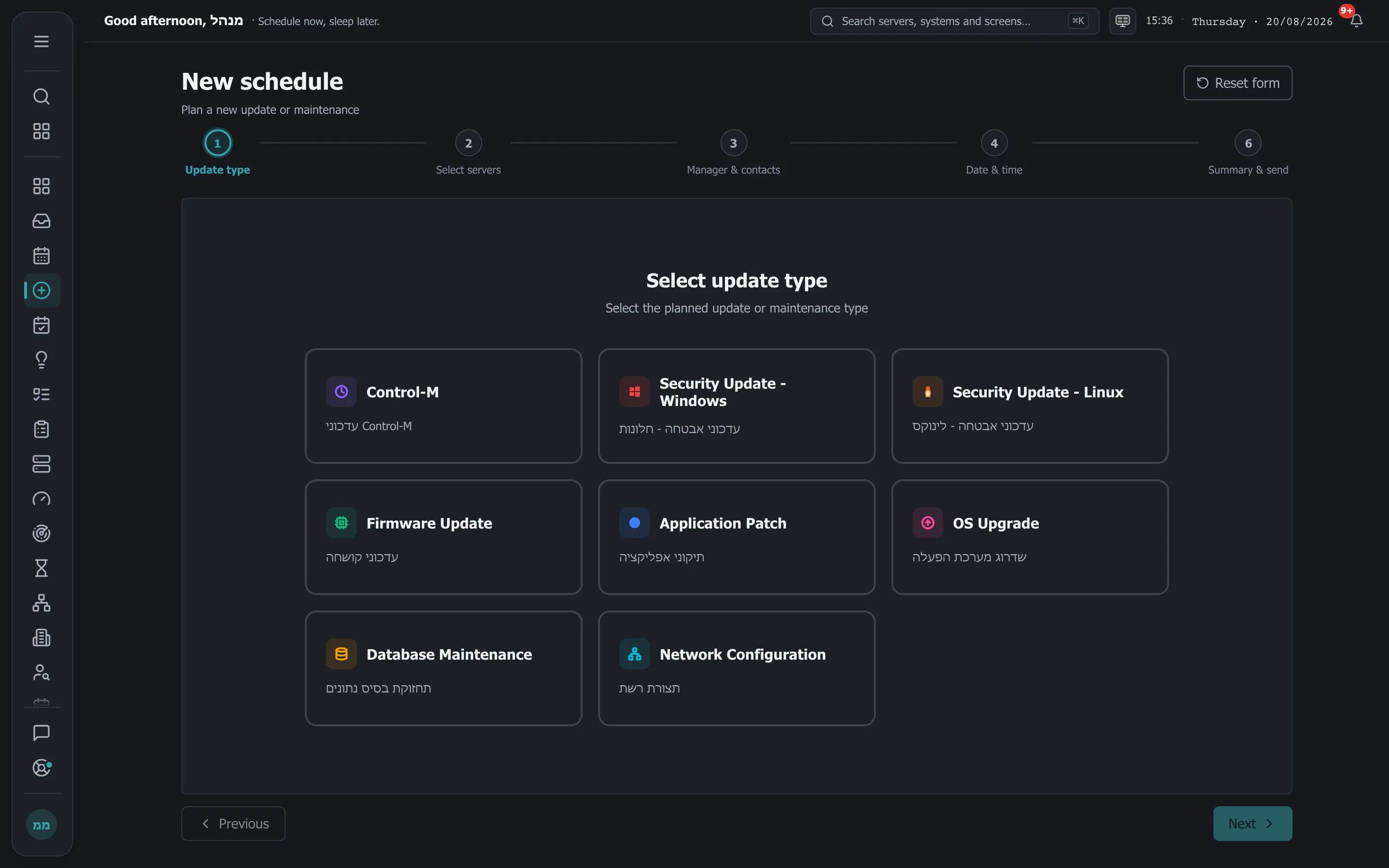The width and height of the screenshot is (1389, 868).
Task: Click the Previous button
Action: 233,824
